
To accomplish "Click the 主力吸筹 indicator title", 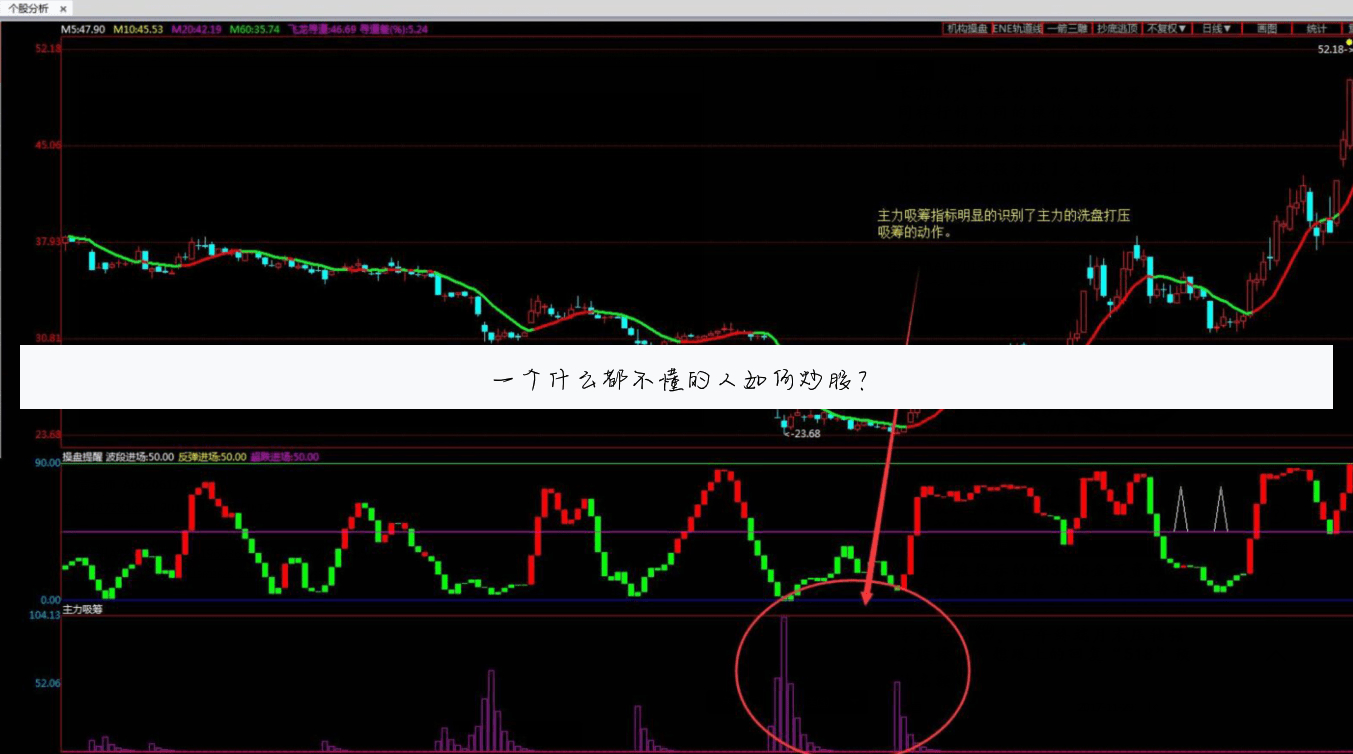I will (82, 608).
